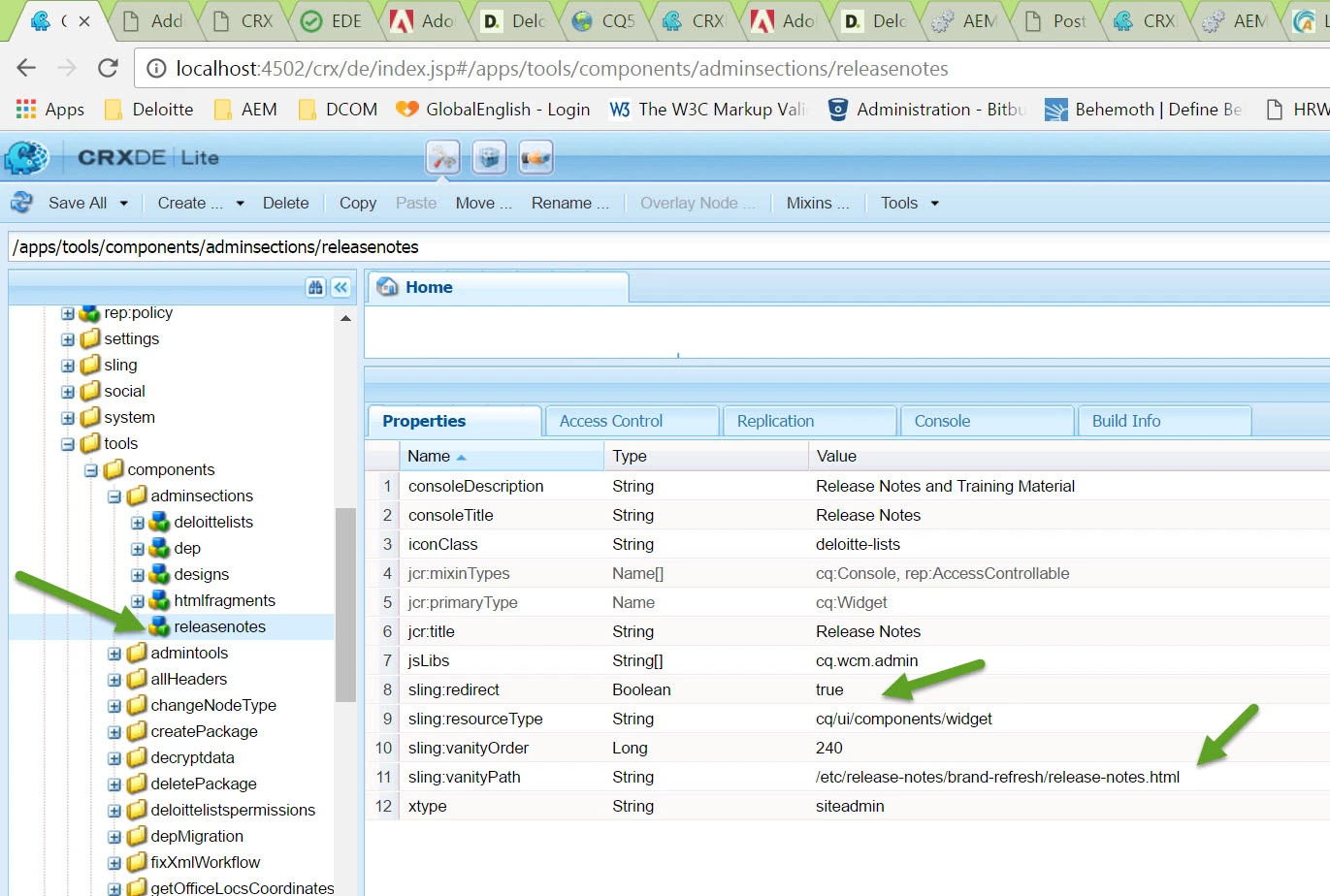Open the Create dropdown arrow
The width and height of the screenshot is (1330, 896).
[x=240, y=203]
